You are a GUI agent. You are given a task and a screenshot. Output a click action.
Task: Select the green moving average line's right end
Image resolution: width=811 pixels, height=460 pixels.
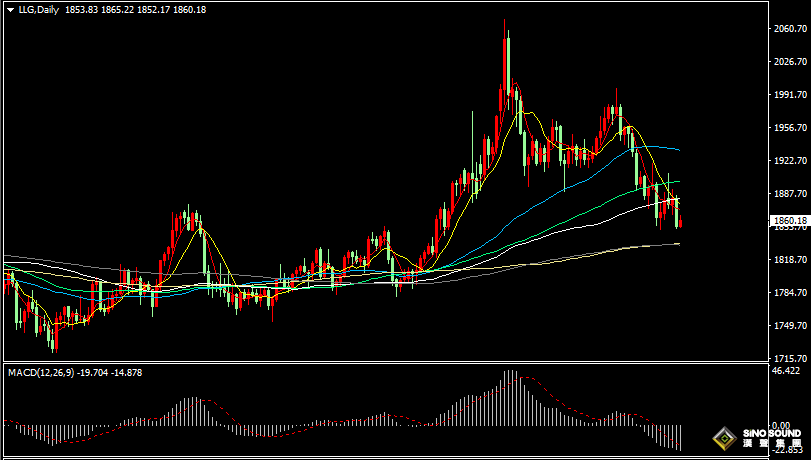click(678, 182)
